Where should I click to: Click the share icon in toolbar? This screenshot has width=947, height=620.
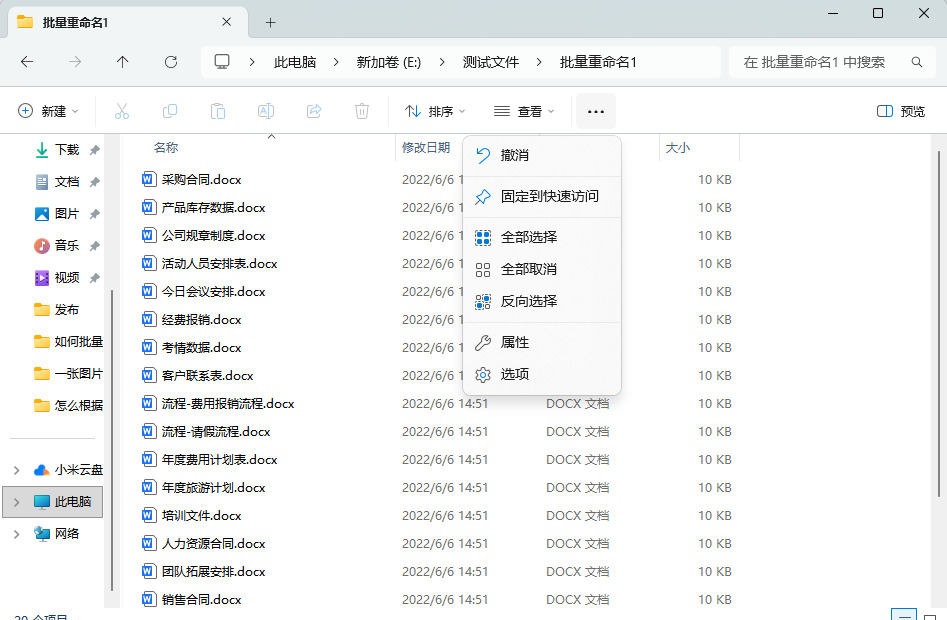click(314, 111)
